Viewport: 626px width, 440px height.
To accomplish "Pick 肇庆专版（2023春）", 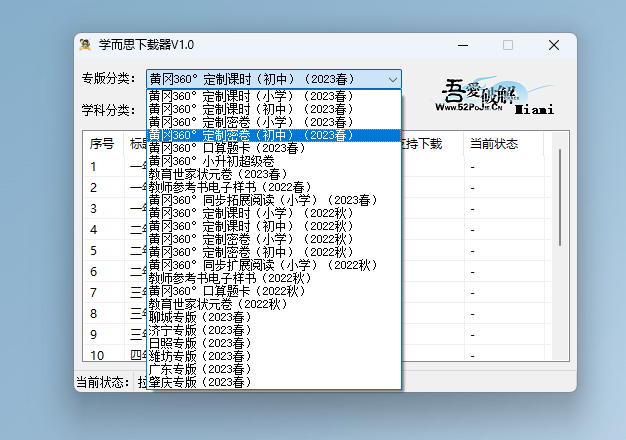I will point(274,382).
